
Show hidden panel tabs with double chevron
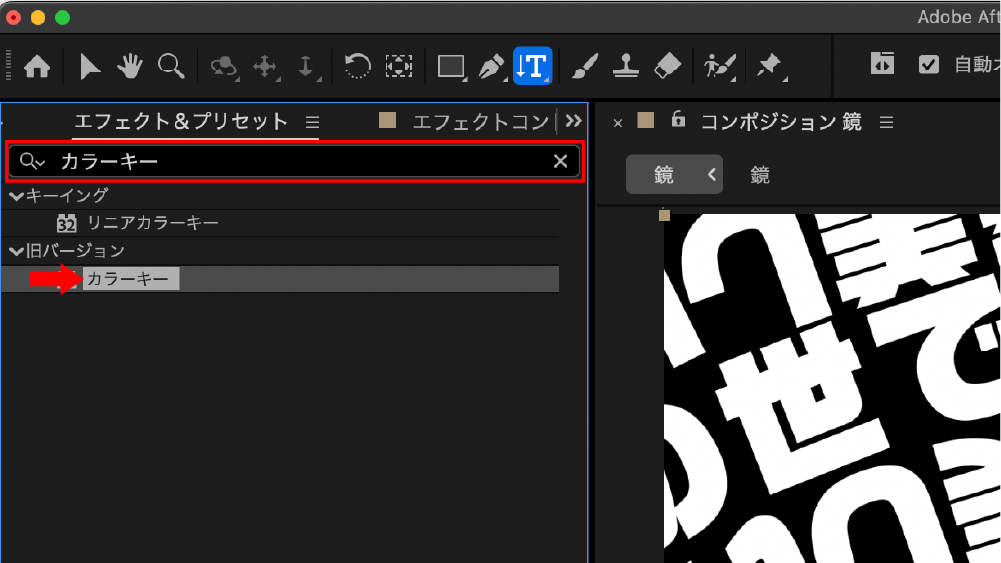point(573,121)
